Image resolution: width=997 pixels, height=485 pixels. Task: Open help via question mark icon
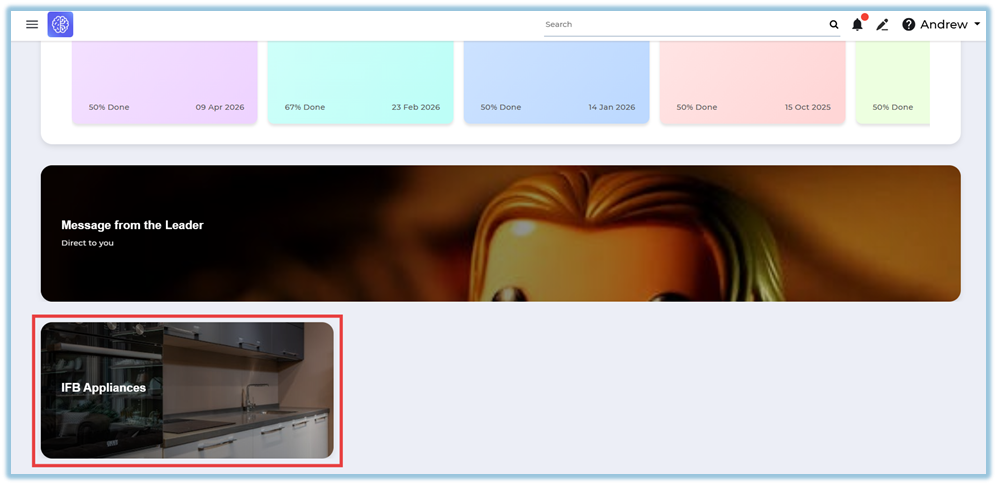pyautogui.click(x=908, y=25)
